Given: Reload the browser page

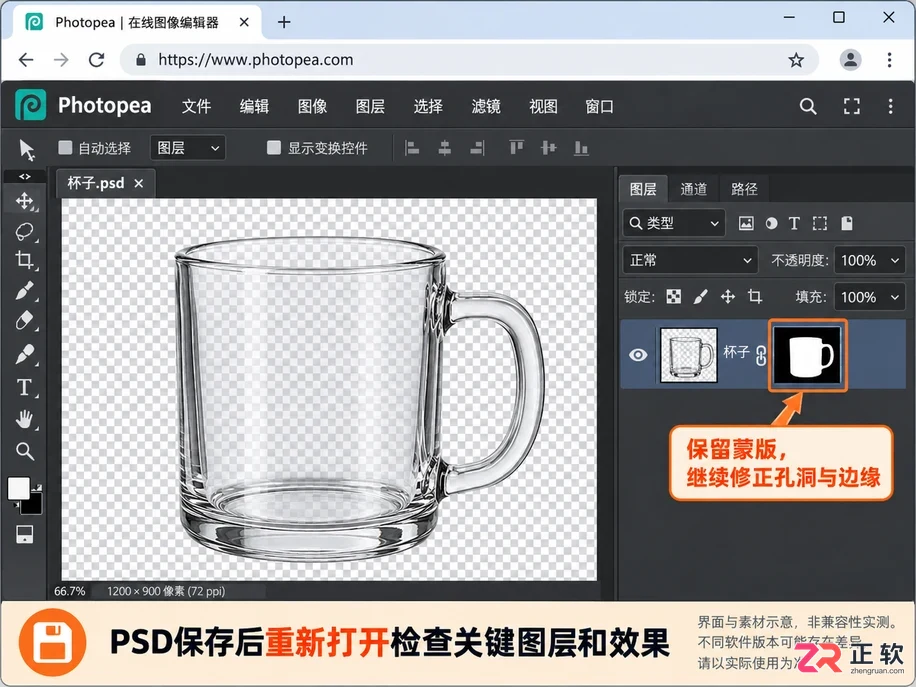Looking at the screenshot, I should pos(96,60).
